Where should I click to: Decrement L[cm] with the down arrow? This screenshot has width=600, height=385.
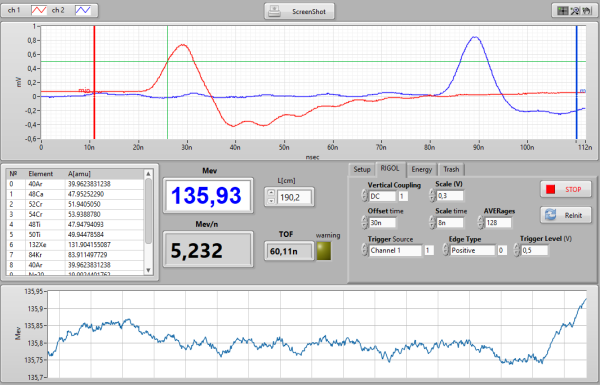271,201
